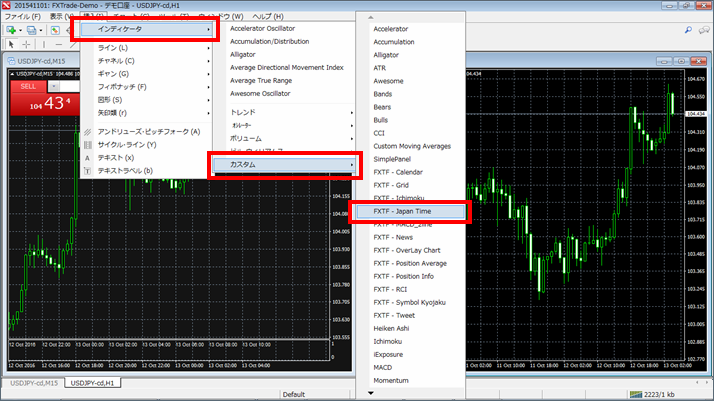Switch to the USDJPY-cd,H1 chart tab
Image resolution: width=714 pixels, height=401 pixels.
(x=92, y=383)
